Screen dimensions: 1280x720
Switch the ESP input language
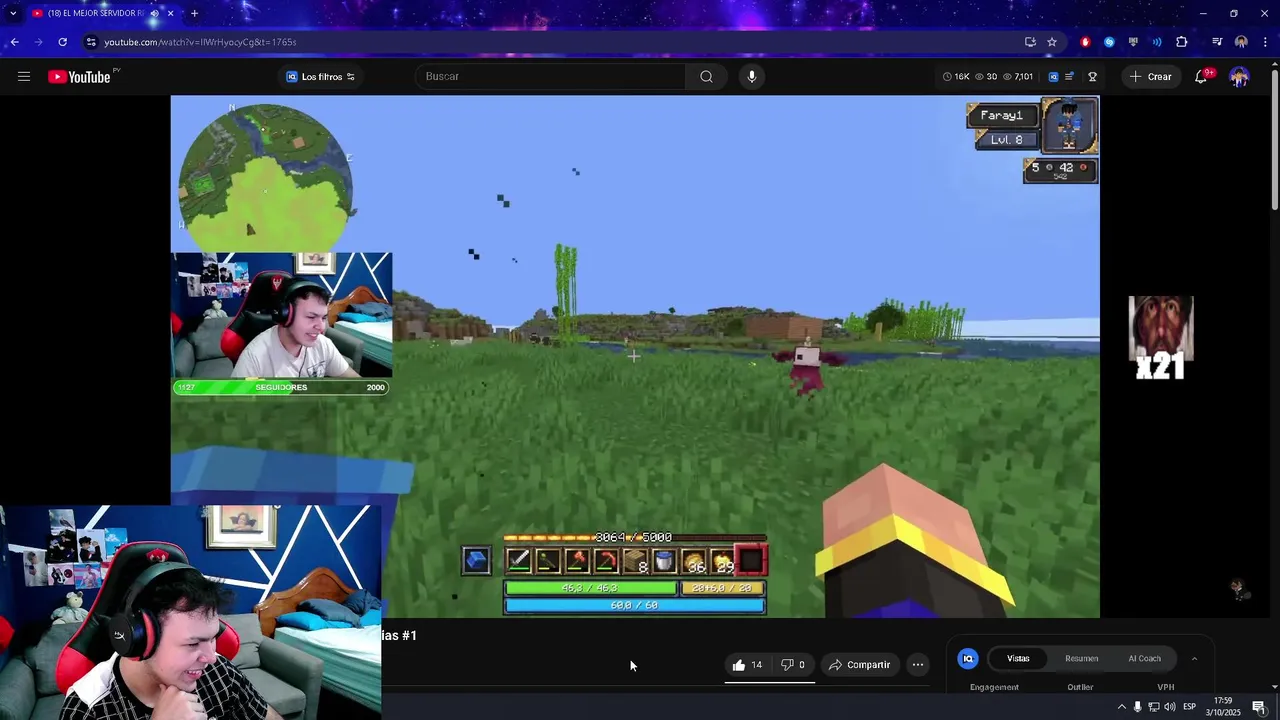point(1190,707)
